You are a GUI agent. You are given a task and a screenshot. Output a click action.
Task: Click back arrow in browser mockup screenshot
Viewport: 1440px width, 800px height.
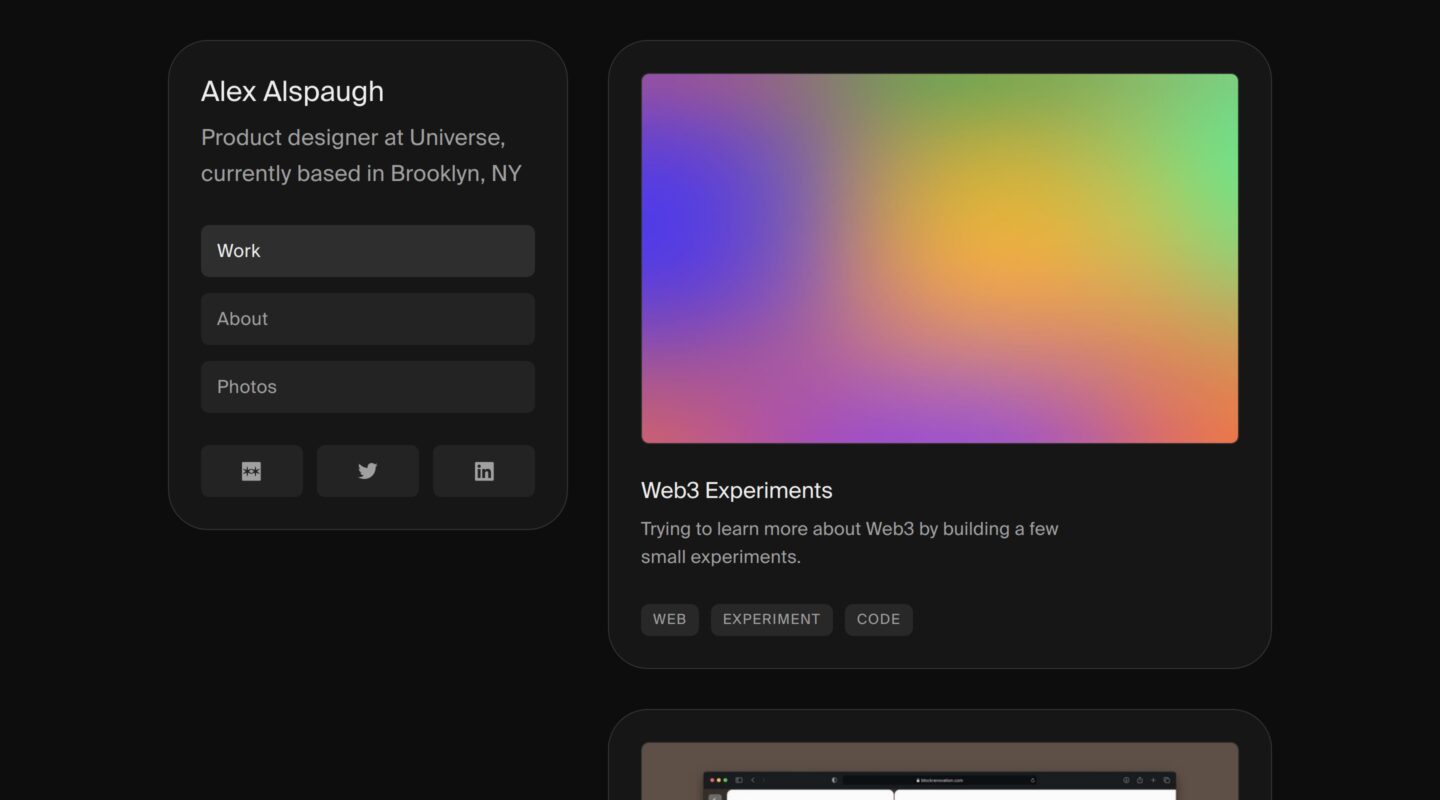[x=753, y=780]
